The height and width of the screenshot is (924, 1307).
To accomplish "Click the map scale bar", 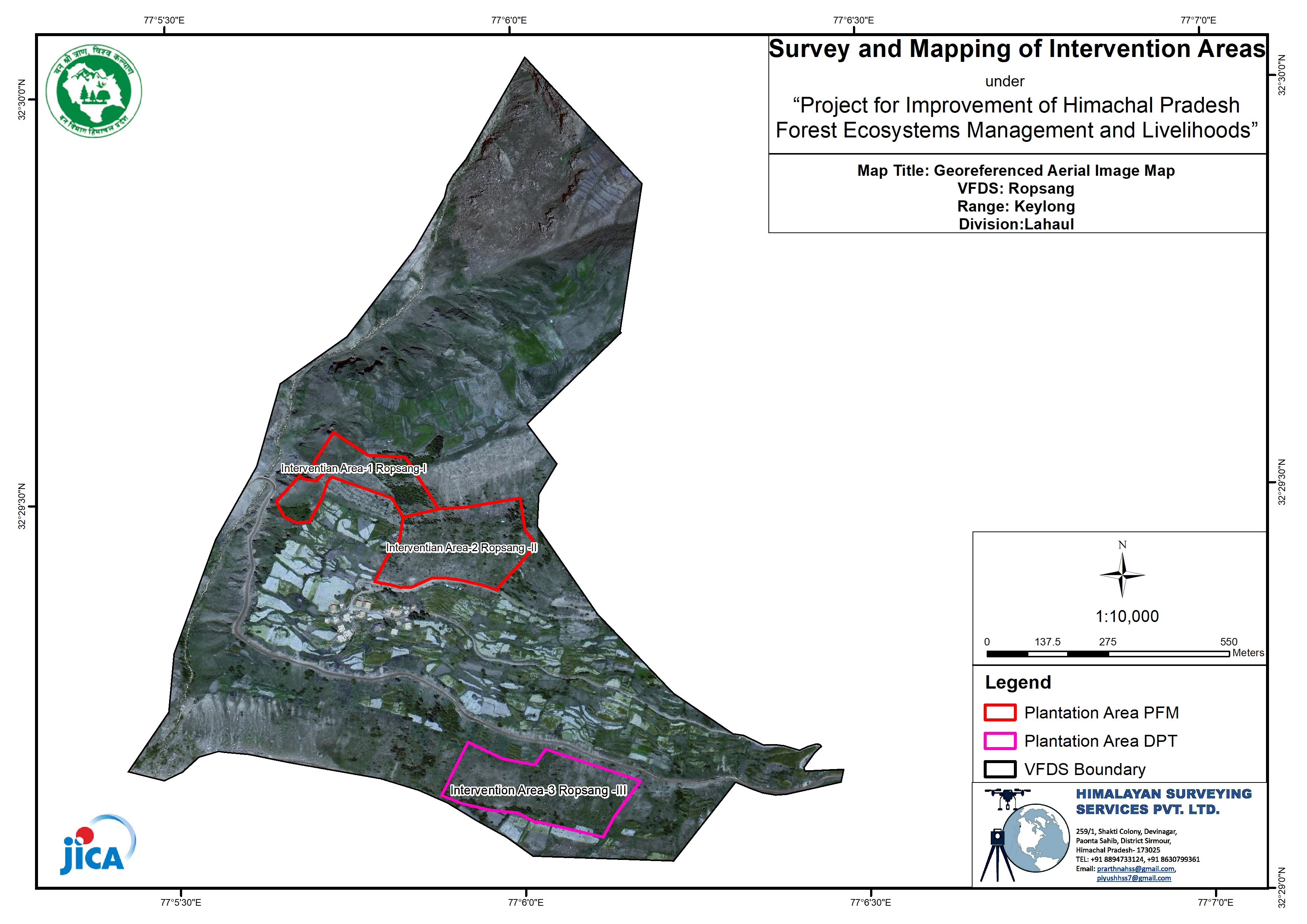I will pos(1108,654).
